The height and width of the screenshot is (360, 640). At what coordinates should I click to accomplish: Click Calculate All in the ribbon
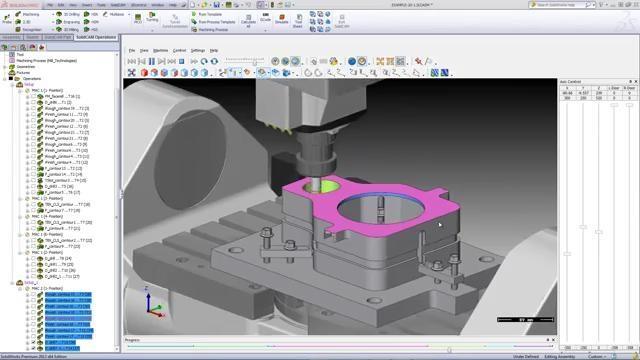click(248, 21)
